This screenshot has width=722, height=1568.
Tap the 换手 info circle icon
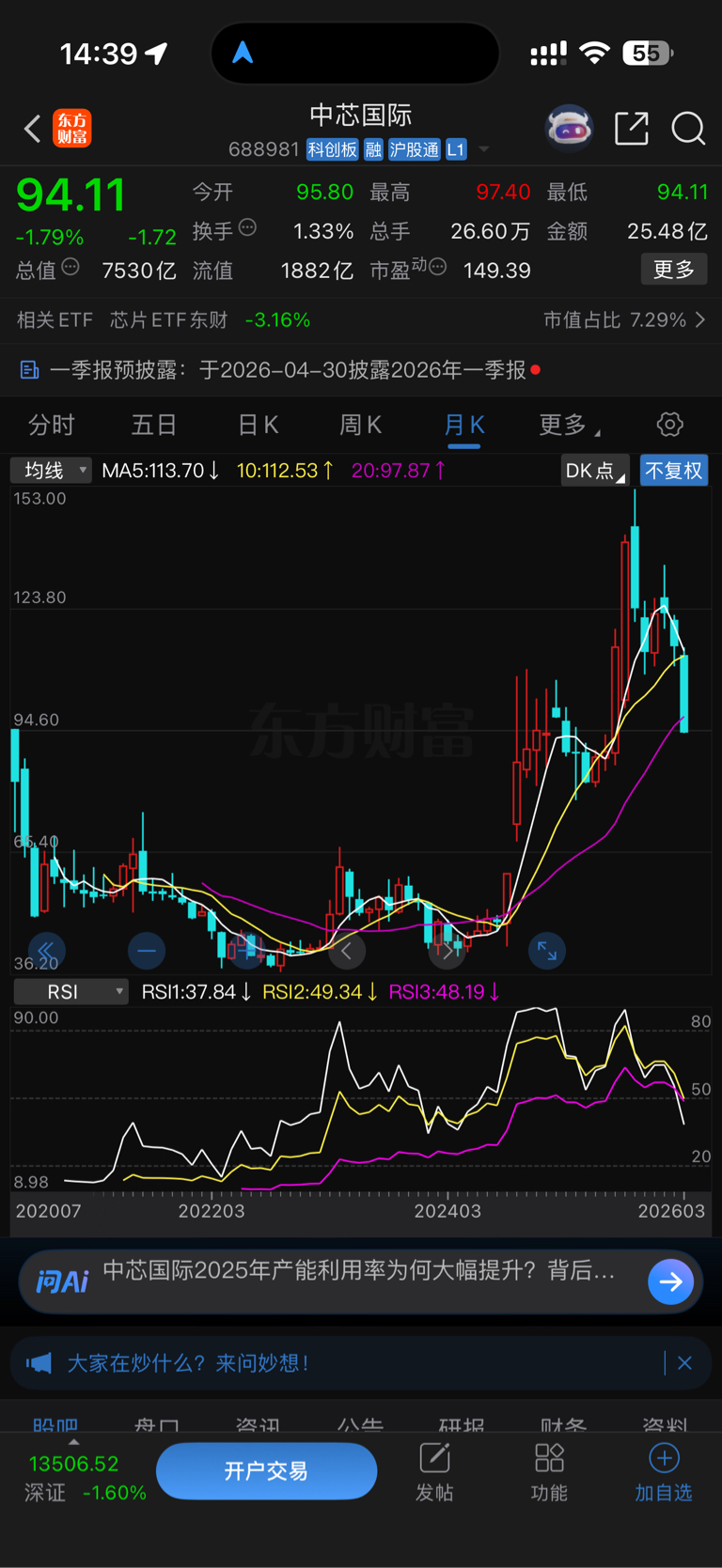coord(247,227)
